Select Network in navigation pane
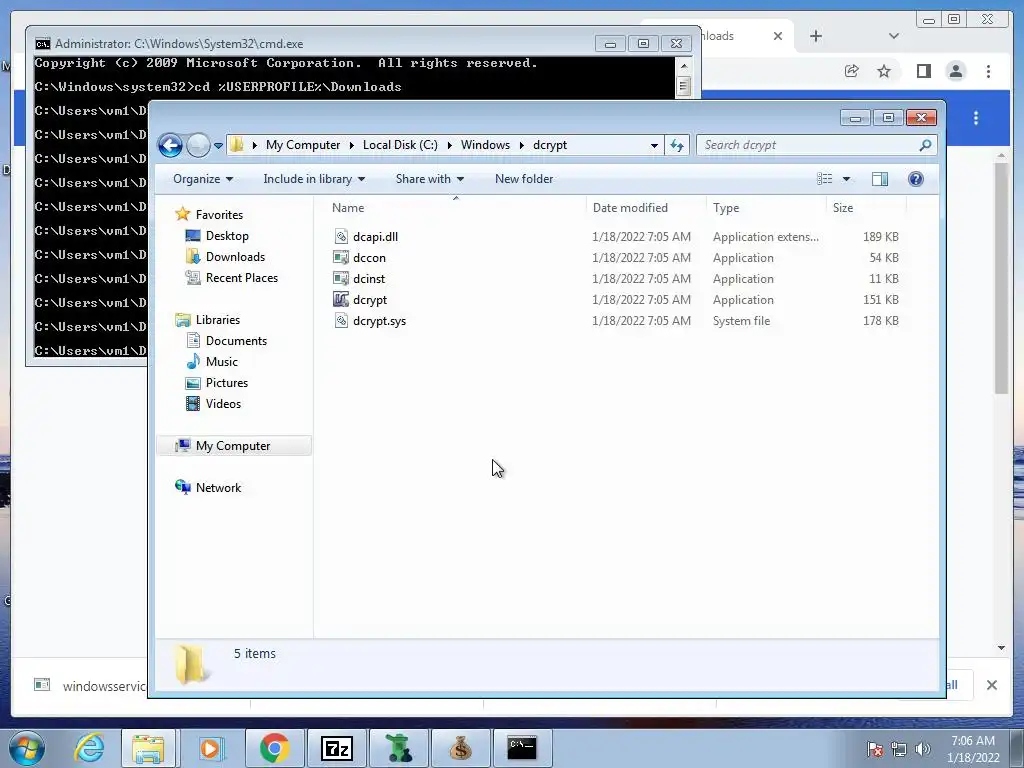Image resolution: width=1024 pixels, height=768 pixels. pyautogui.click(x=218, y=488)
